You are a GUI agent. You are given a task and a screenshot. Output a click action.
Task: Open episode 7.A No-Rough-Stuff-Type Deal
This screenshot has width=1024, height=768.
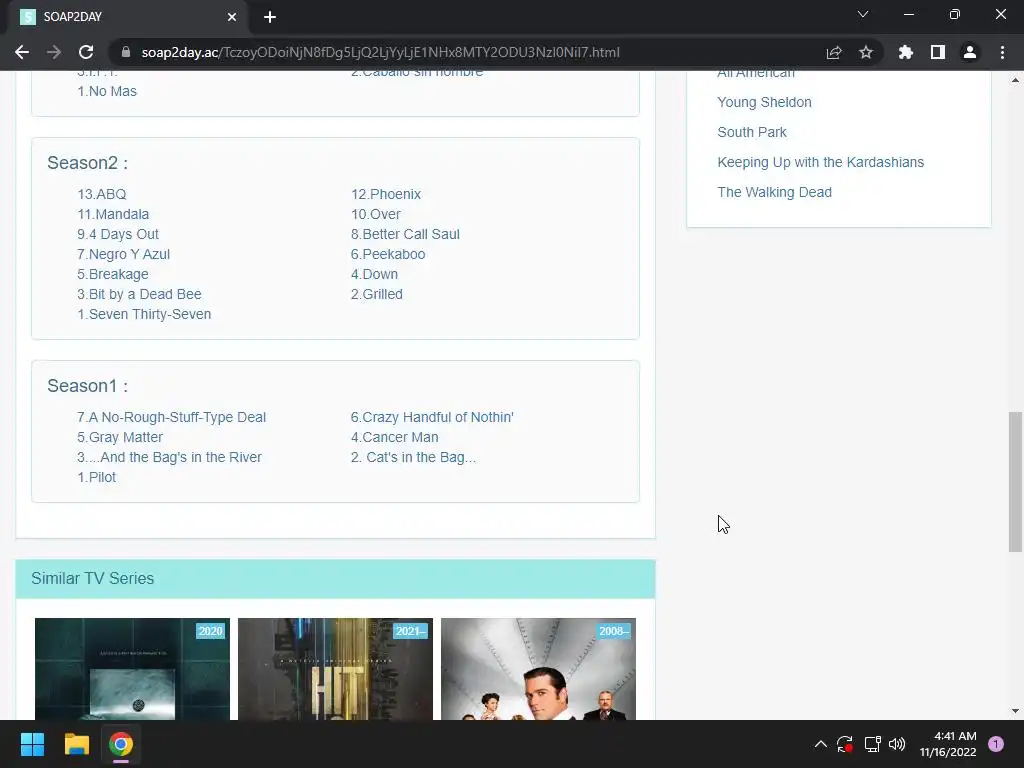pyautogui.click(x=171, y=417)
